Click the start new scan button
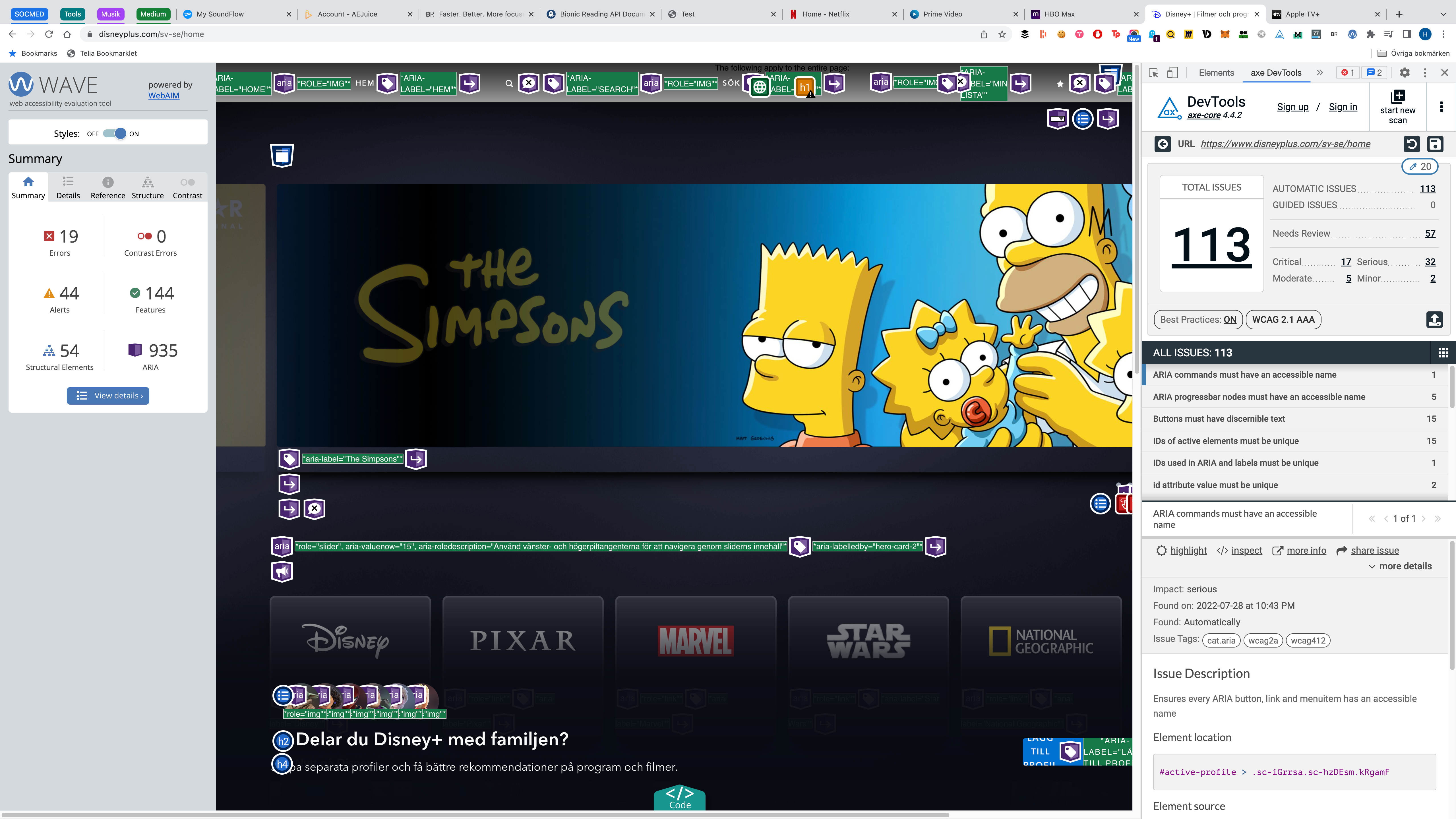 tap(1398, 107)
